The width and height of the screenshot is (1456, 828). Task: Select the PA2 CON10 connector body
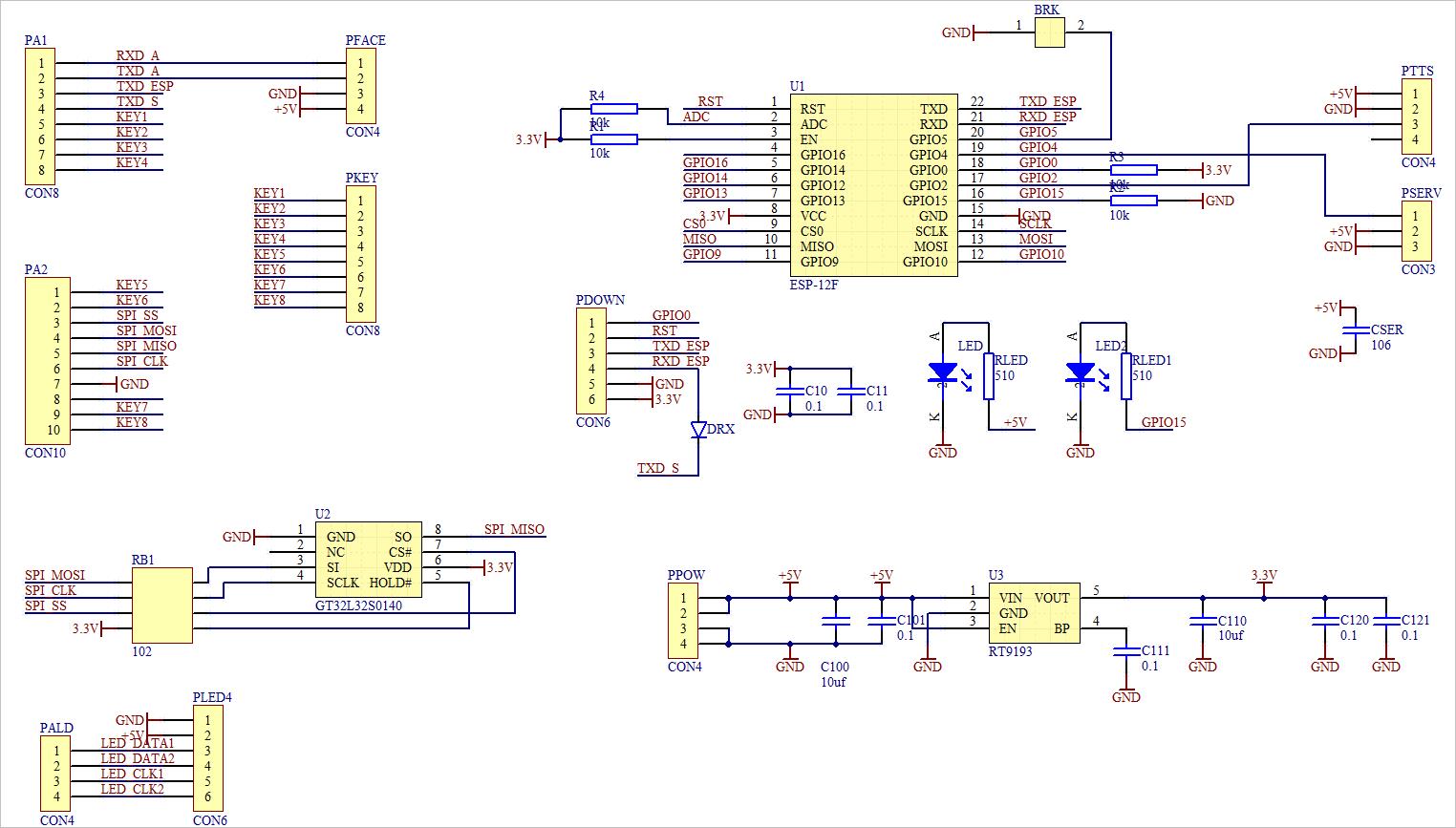pos(48,361)
